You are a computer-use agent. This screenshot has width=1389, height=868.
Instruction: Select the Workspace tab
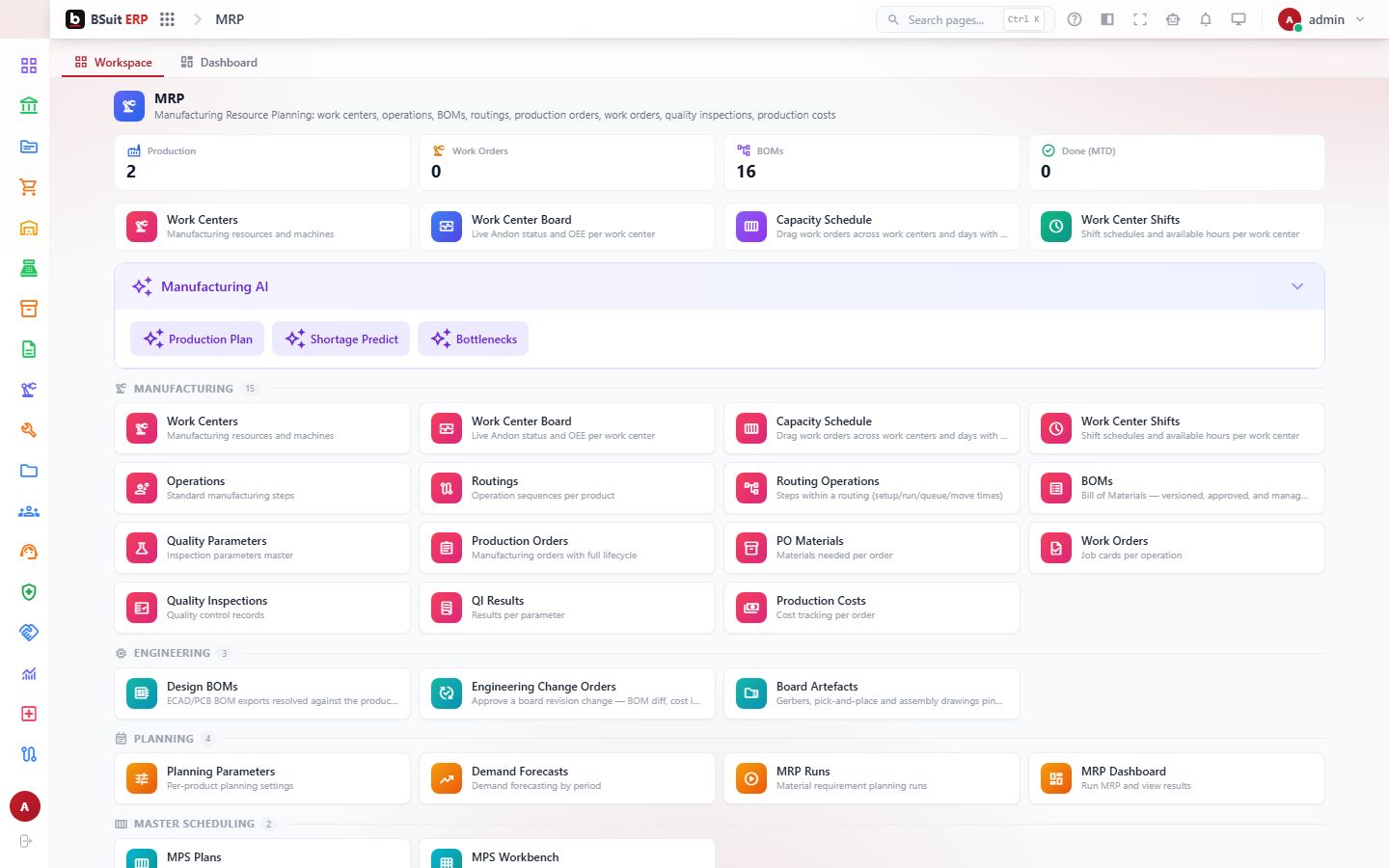click(x=113, y=63)
